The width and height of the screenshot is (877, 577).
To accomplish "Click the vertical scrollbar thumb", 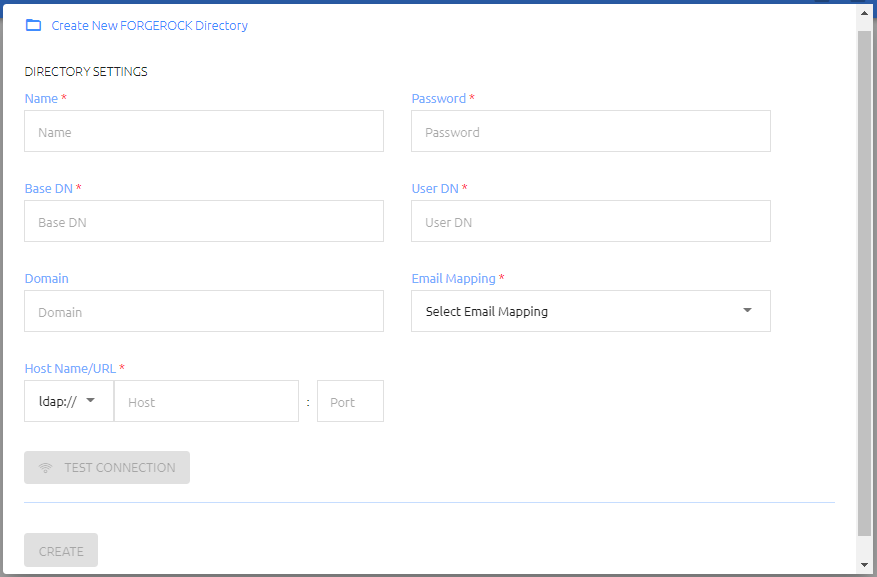I will click(x=865, y=283).
